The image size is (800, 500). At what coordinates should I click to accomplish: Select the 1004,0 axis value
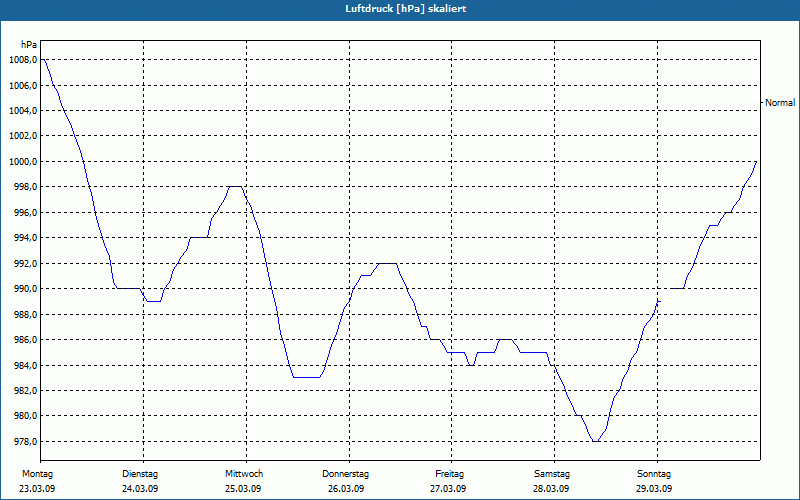(x=23, y=111)
